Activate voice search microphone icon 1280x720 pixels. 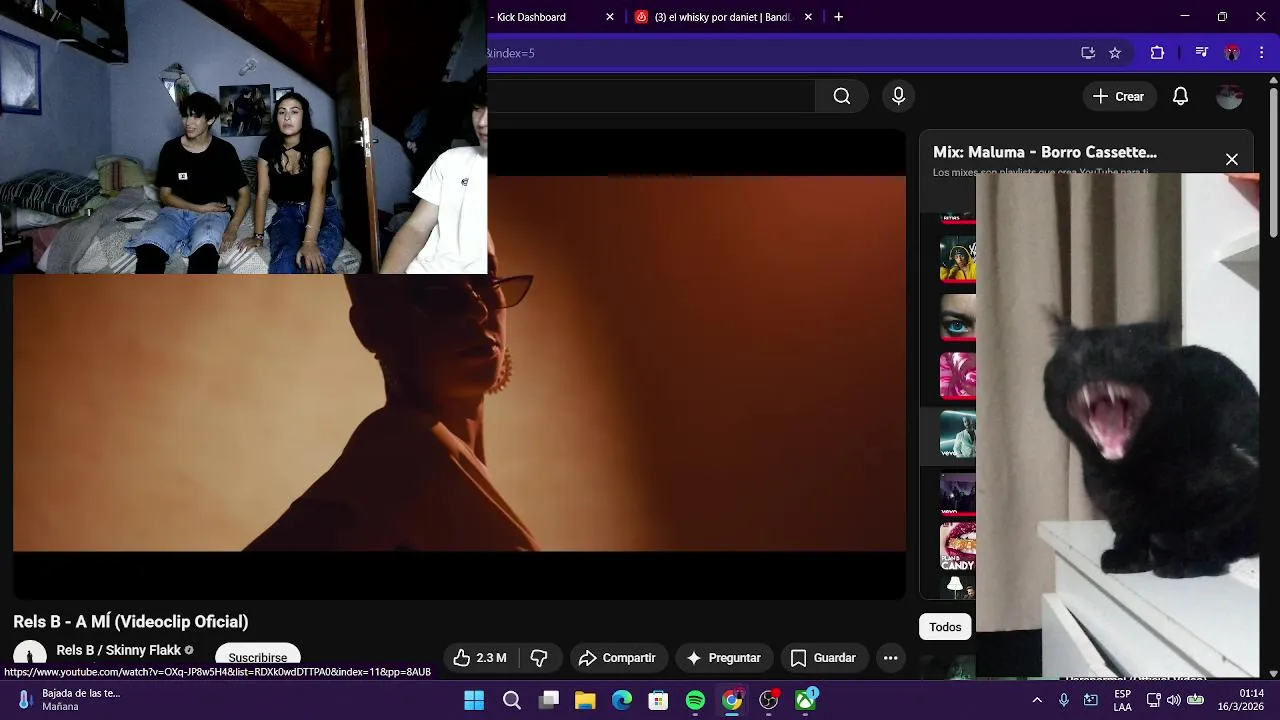click(898, 96)
